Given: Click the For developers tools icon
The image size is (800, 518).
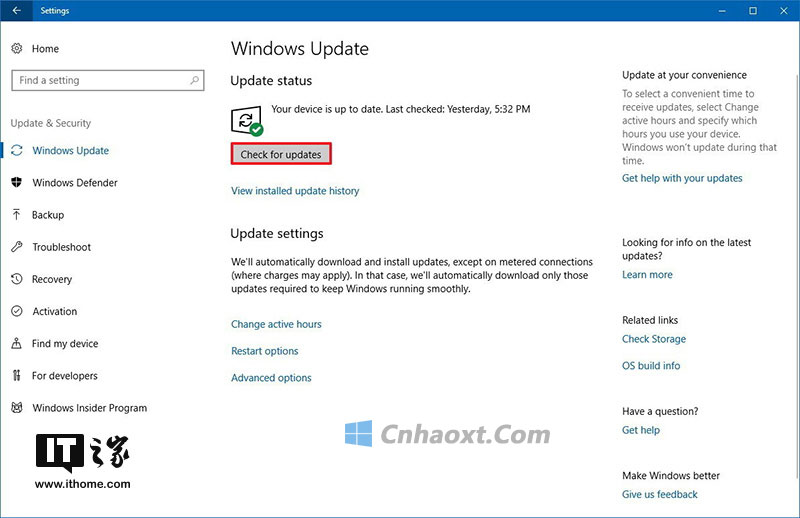Looking at the screenshot, I should coord(17,376).
